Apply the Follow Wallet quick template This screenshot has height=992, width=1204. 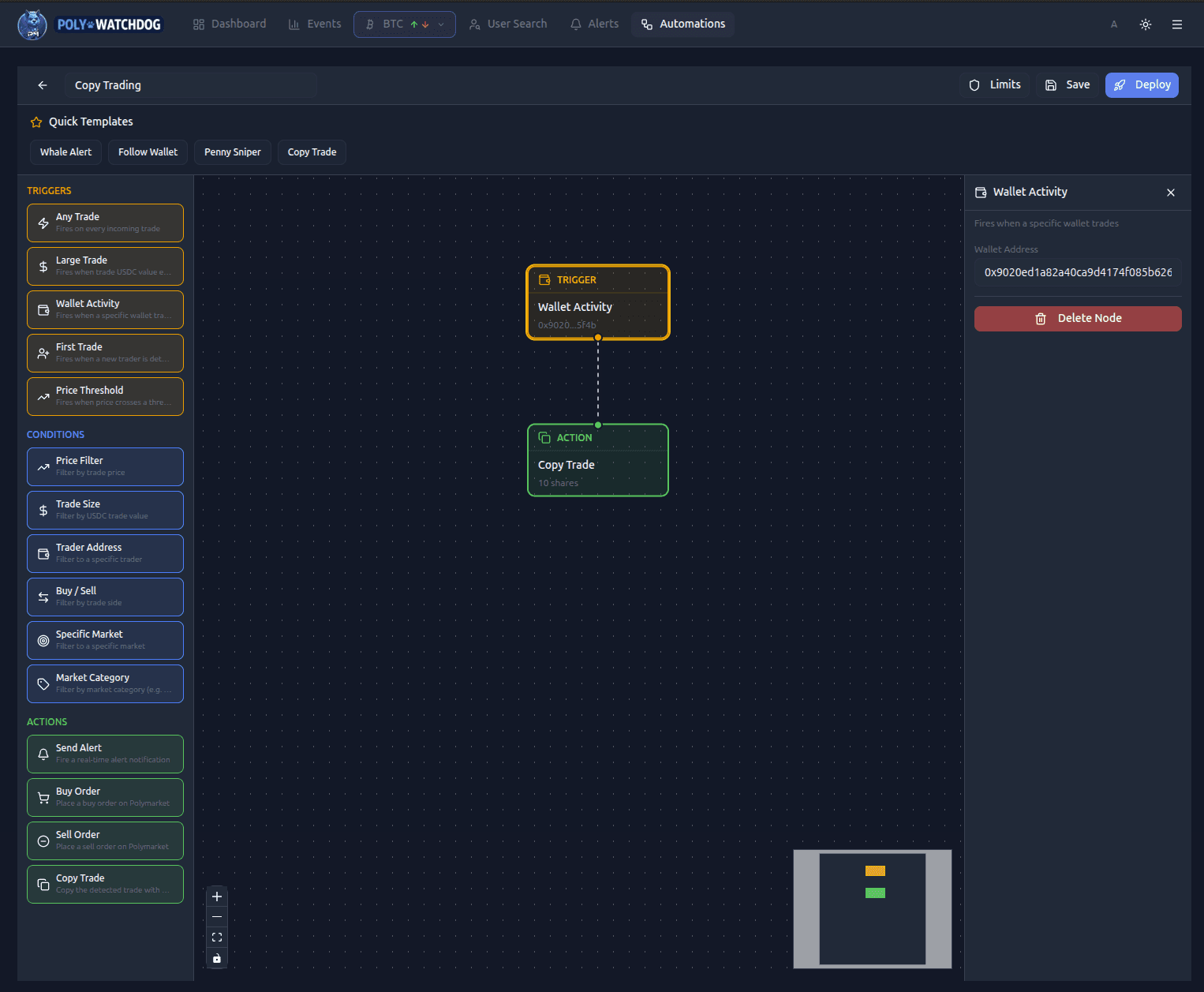click(148, 152)
